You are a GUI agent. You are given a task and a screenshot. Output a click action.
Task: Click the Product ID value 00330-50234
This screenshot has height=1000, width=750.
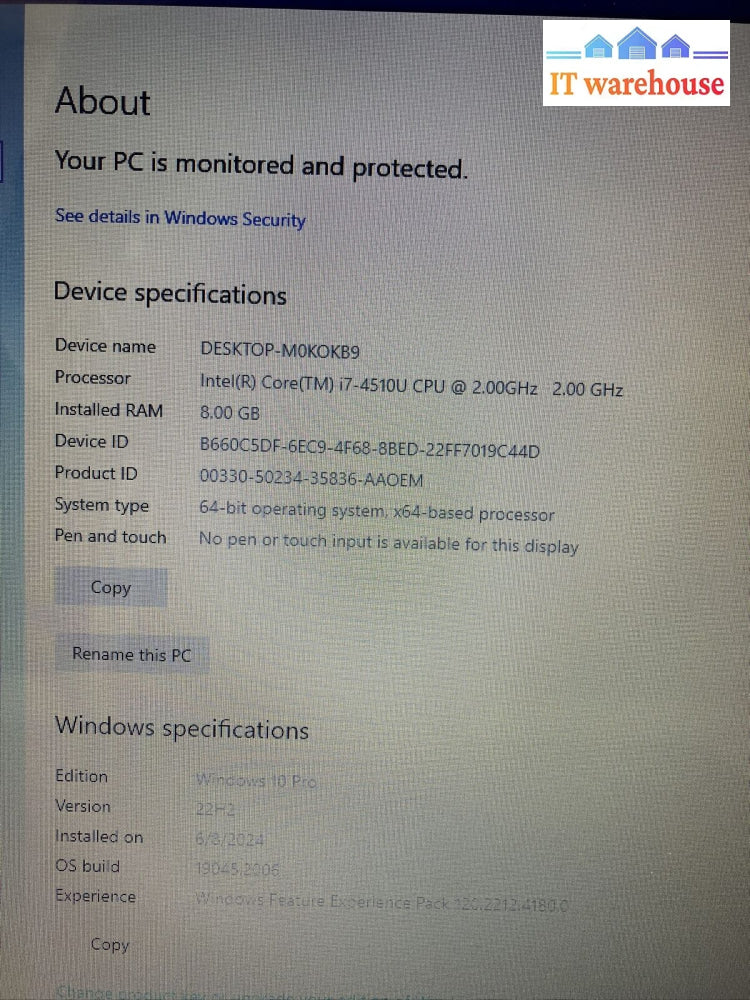[311, 478]
